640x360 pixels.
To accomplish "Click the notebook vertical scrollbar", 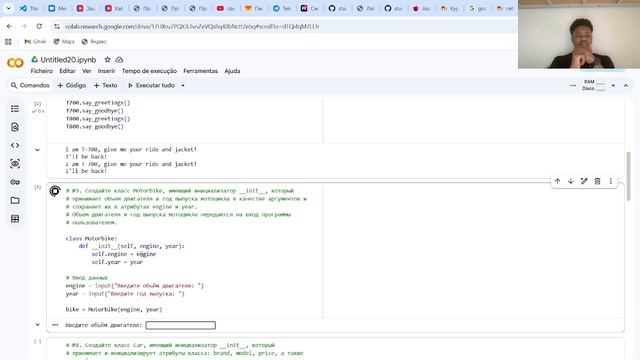I will 628,176.
